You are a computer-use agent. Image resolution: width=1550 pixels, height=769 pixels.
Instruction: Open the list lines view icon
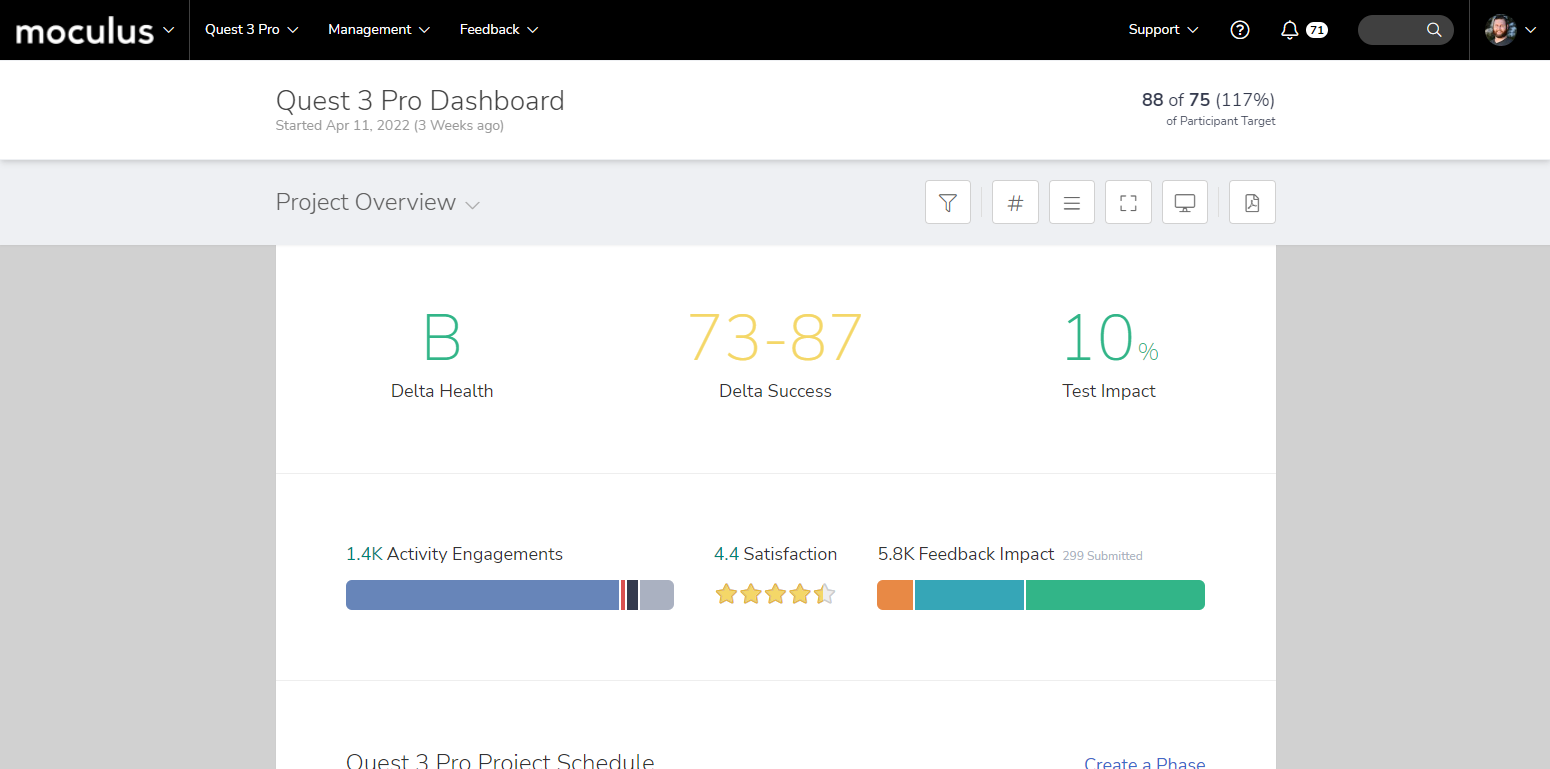click(1071, 203)
